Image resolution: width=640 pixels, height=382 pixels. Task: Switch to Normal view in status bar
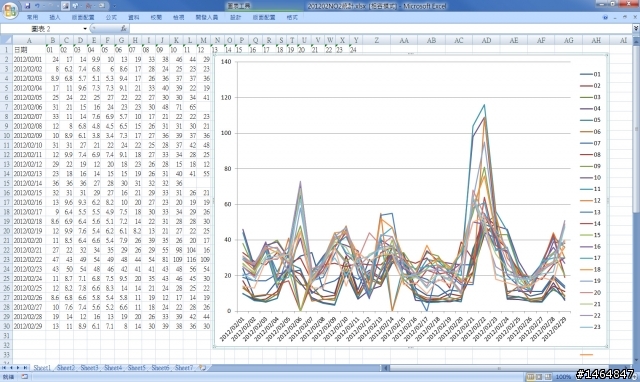530,377
